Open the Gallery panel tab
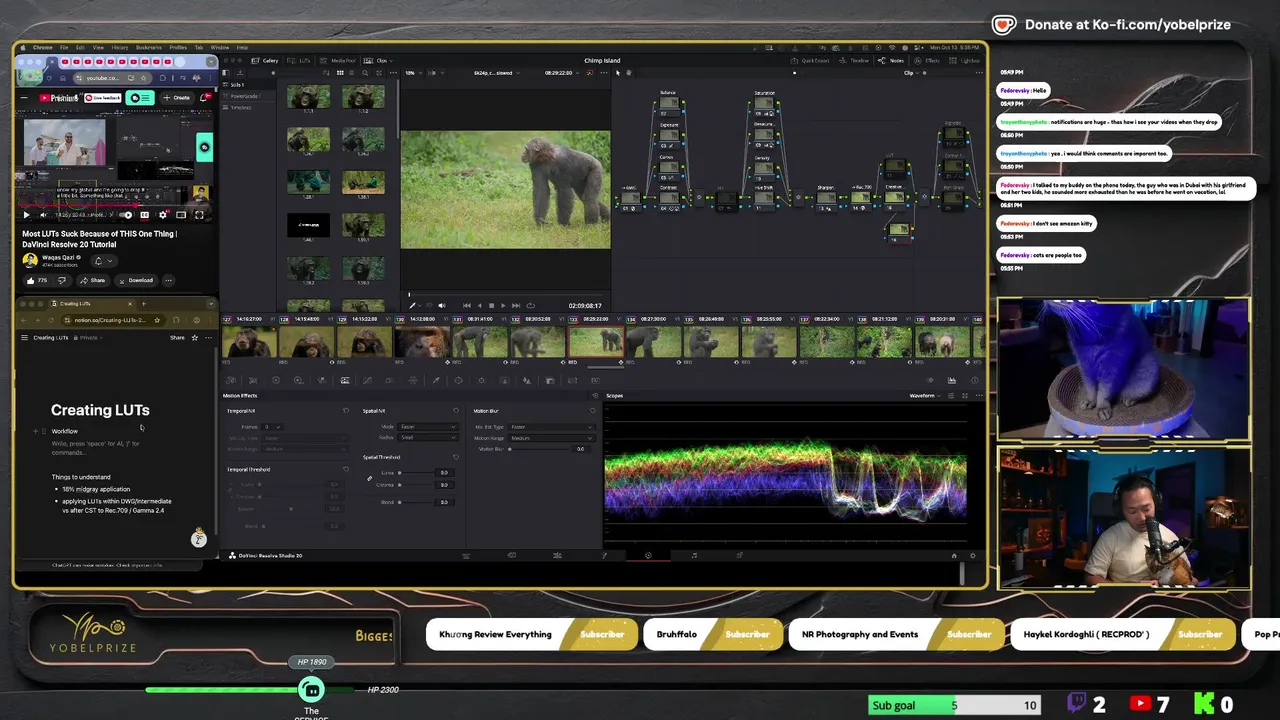 [265, 61]
